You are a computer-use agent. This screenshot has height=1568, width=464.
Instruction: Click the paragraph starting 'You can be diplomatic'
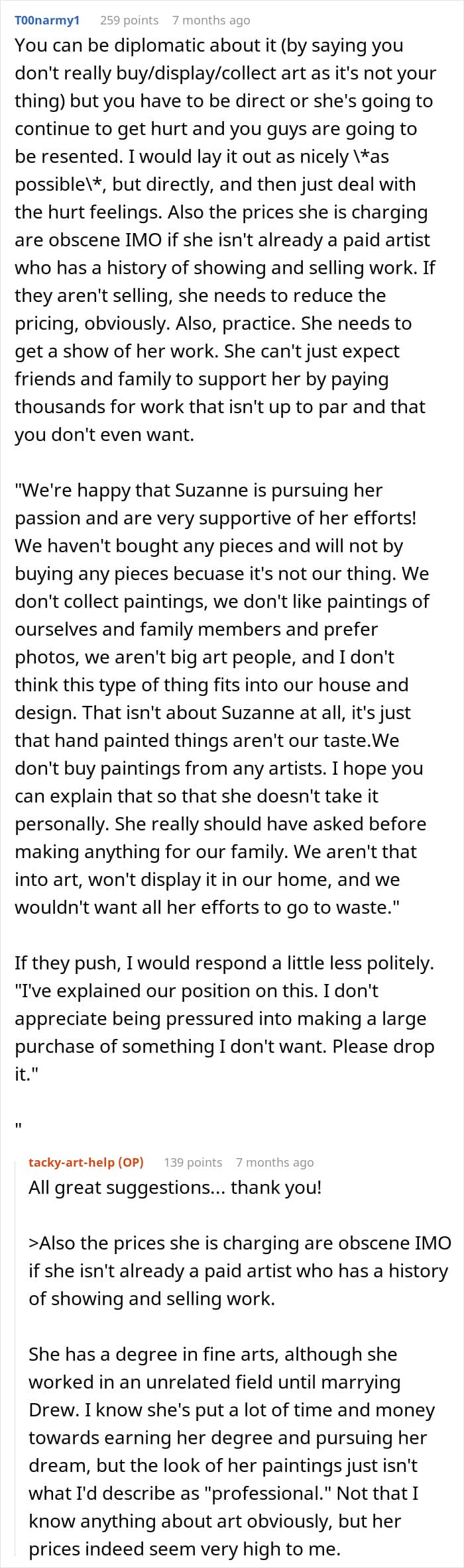(x=225, y=240)
